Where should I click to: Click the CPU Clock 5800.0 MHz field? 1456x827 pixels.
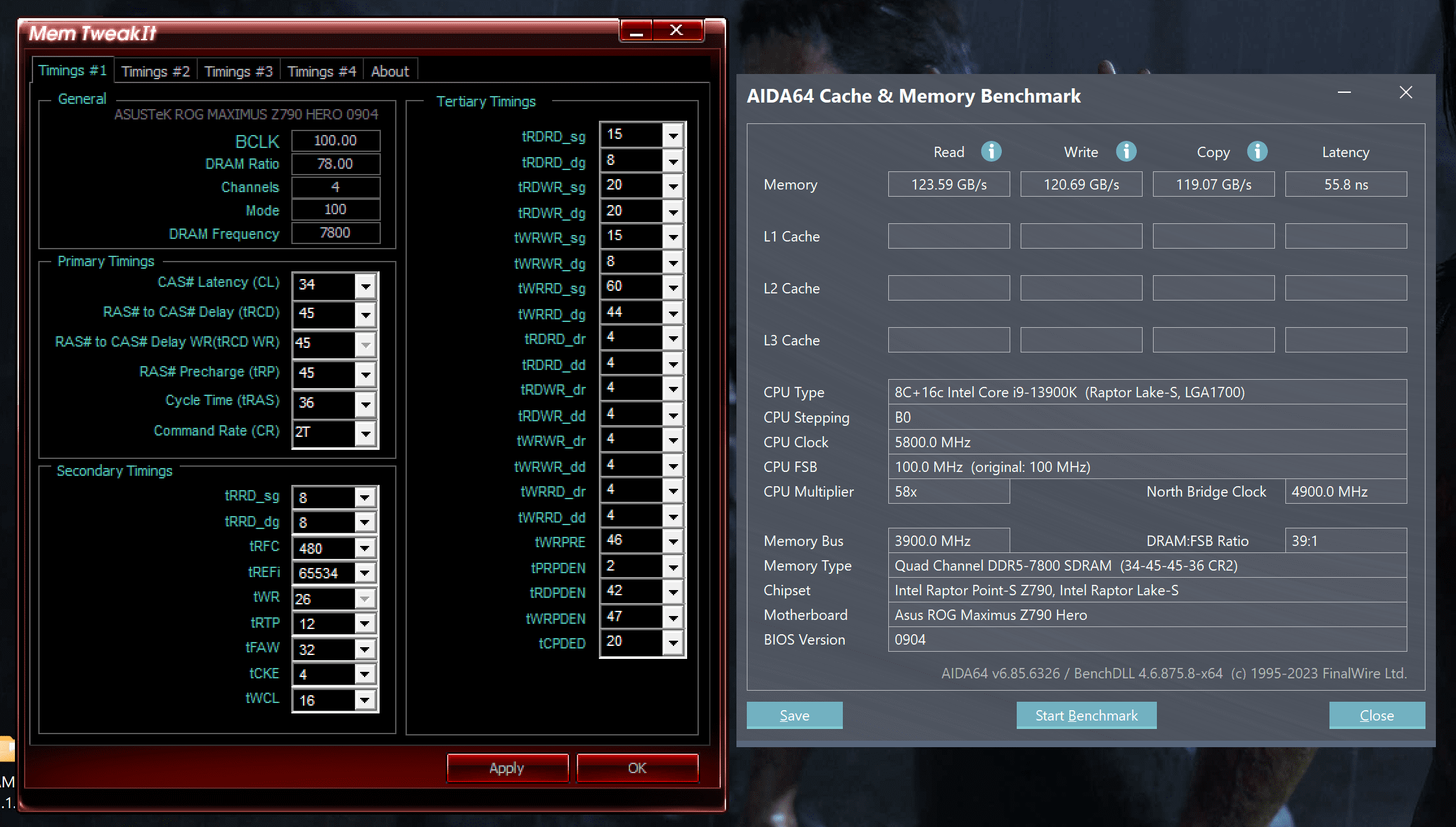(x=1147, y=442)
